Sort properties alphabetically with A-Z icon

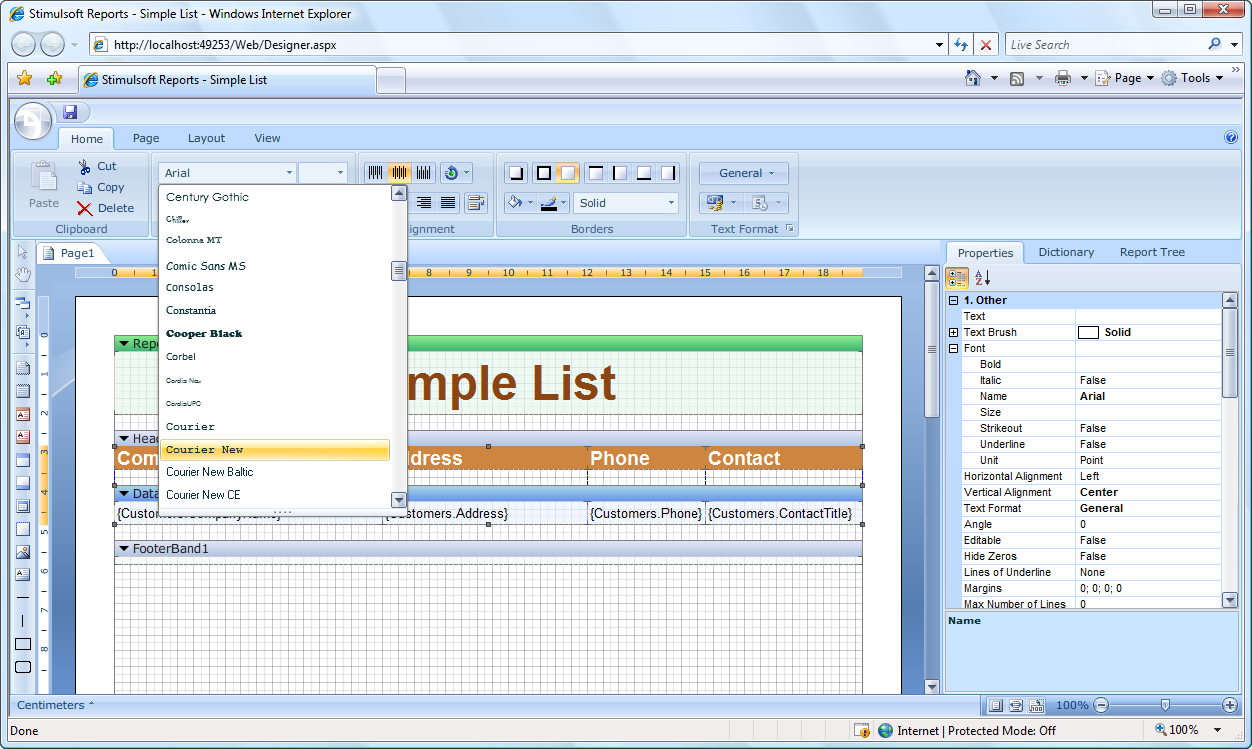[982, 278]
